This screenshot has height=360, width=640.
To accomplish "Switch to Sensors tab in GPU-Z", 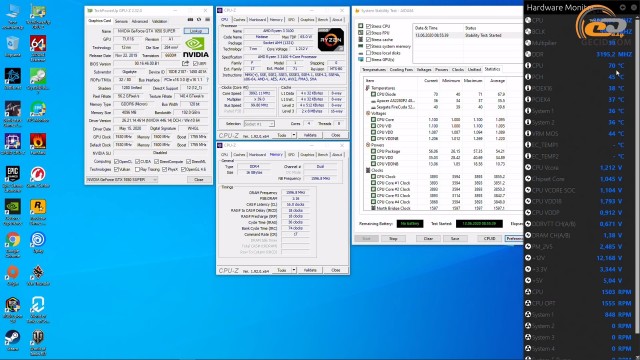I will pyautogui.click(x=121, y=21).
